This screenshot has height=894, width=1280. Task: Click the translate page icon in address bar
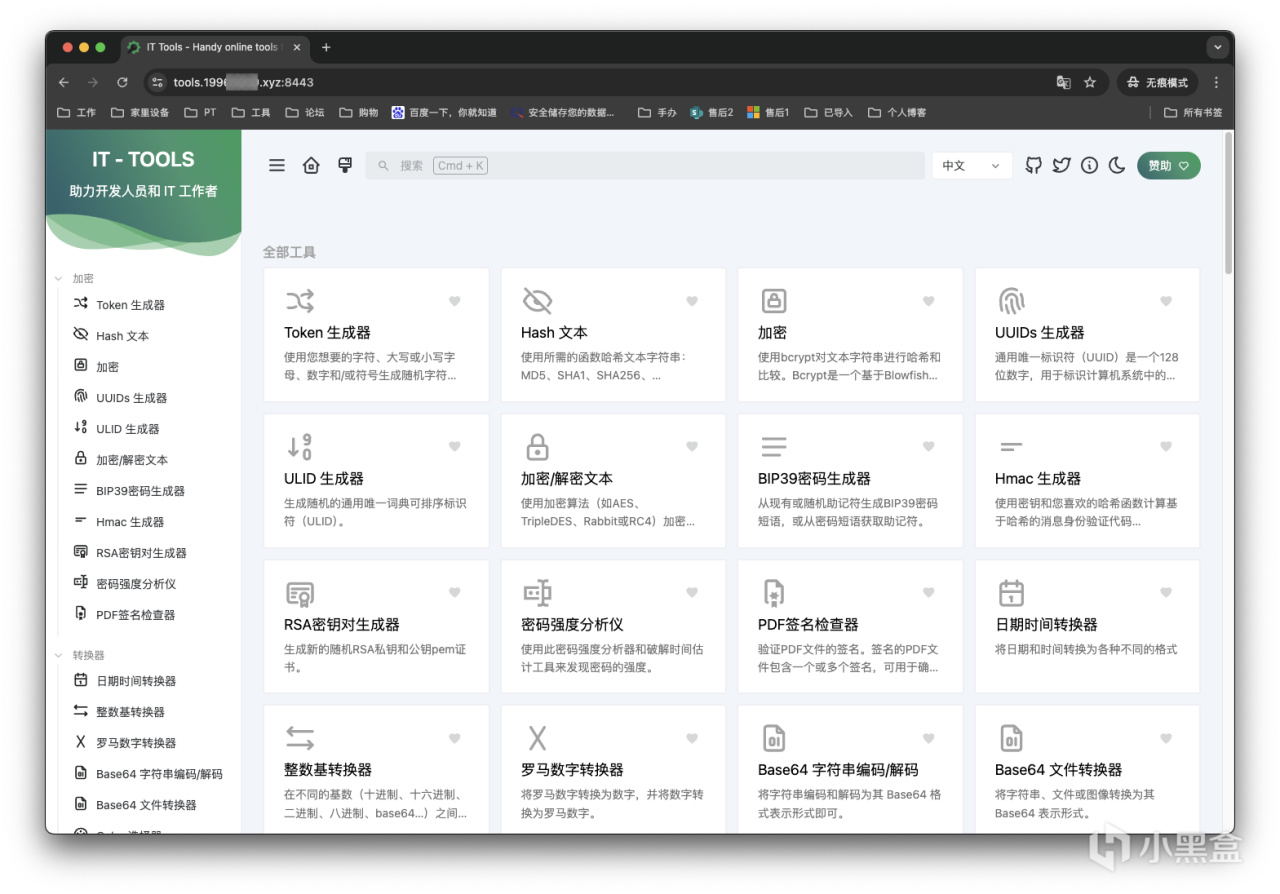tap(1063, 82)
